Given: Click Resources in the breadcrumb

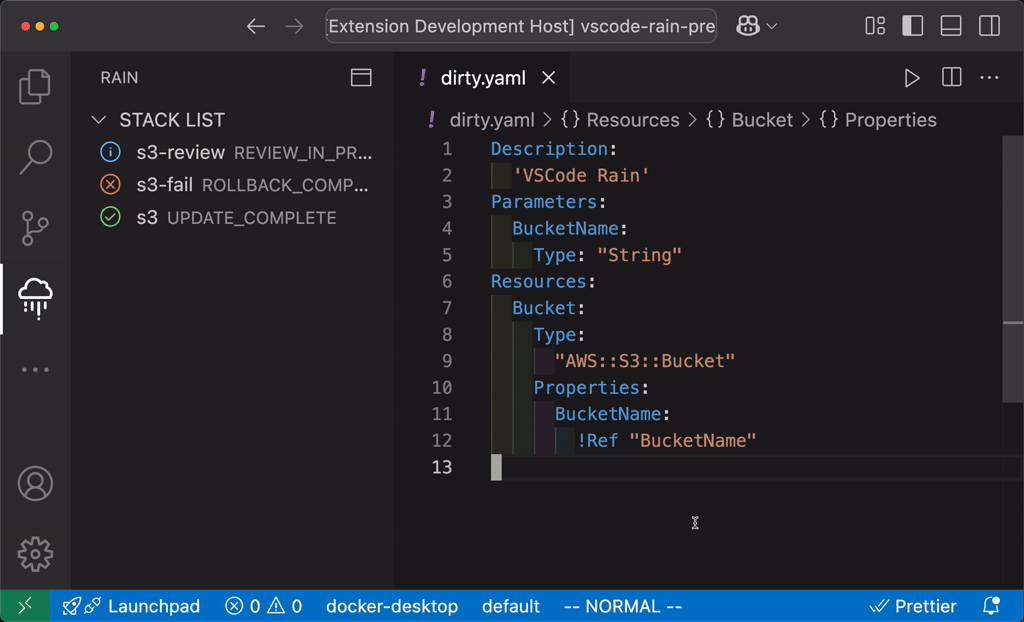Looking at the screenshot, I should (x=633, y=120).
